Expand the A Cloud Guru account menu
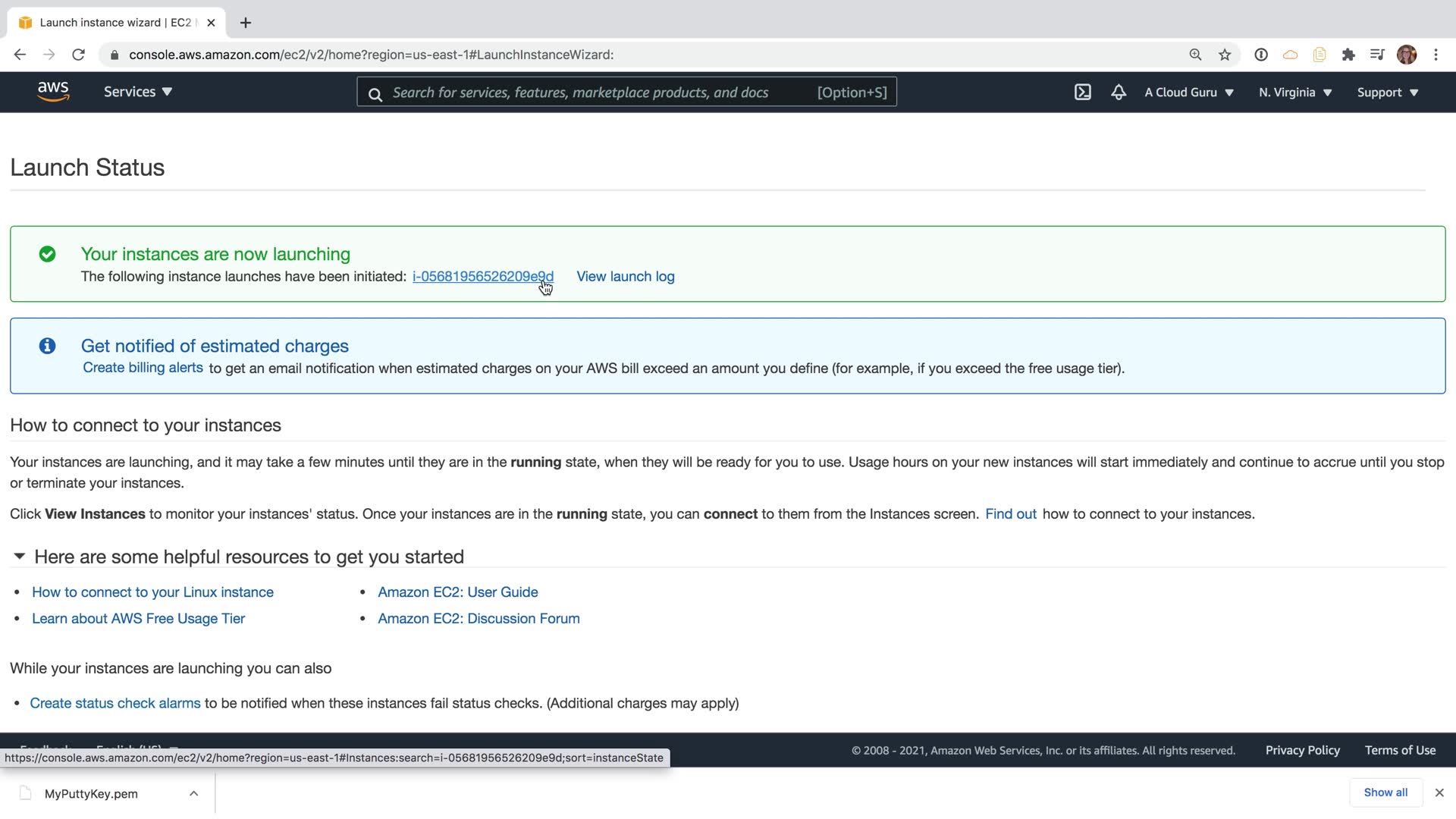The width and height of the screenshot is (1456, 819). [1188, 93]
